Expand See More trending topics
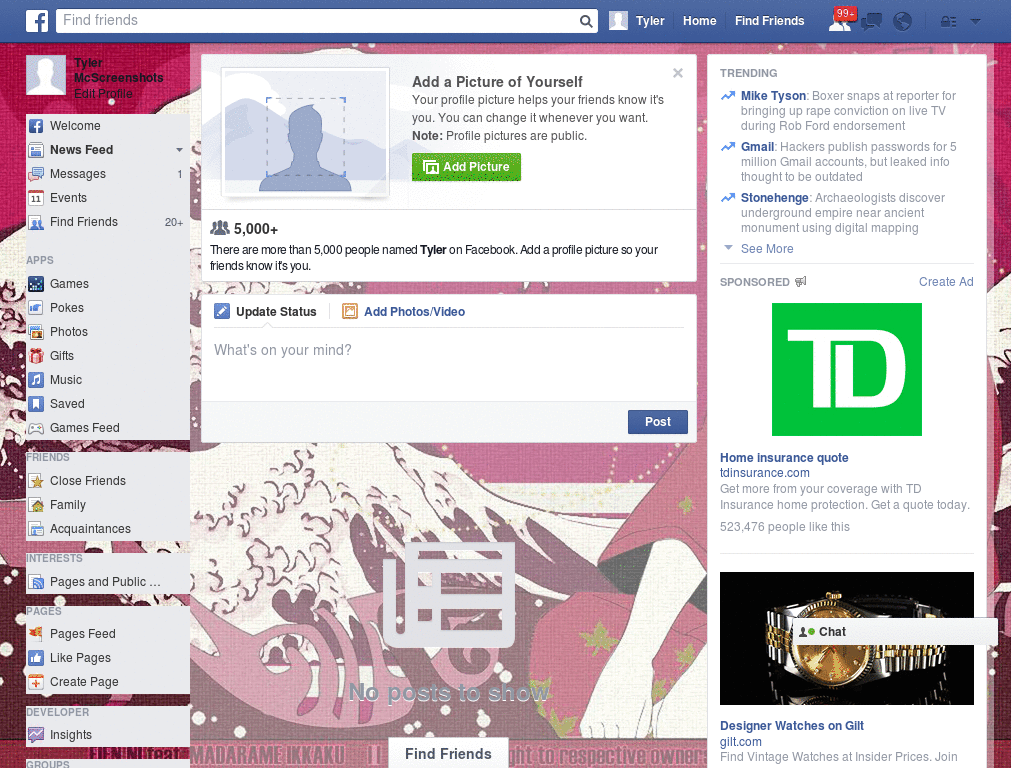1024x768 pixels. 767,249
